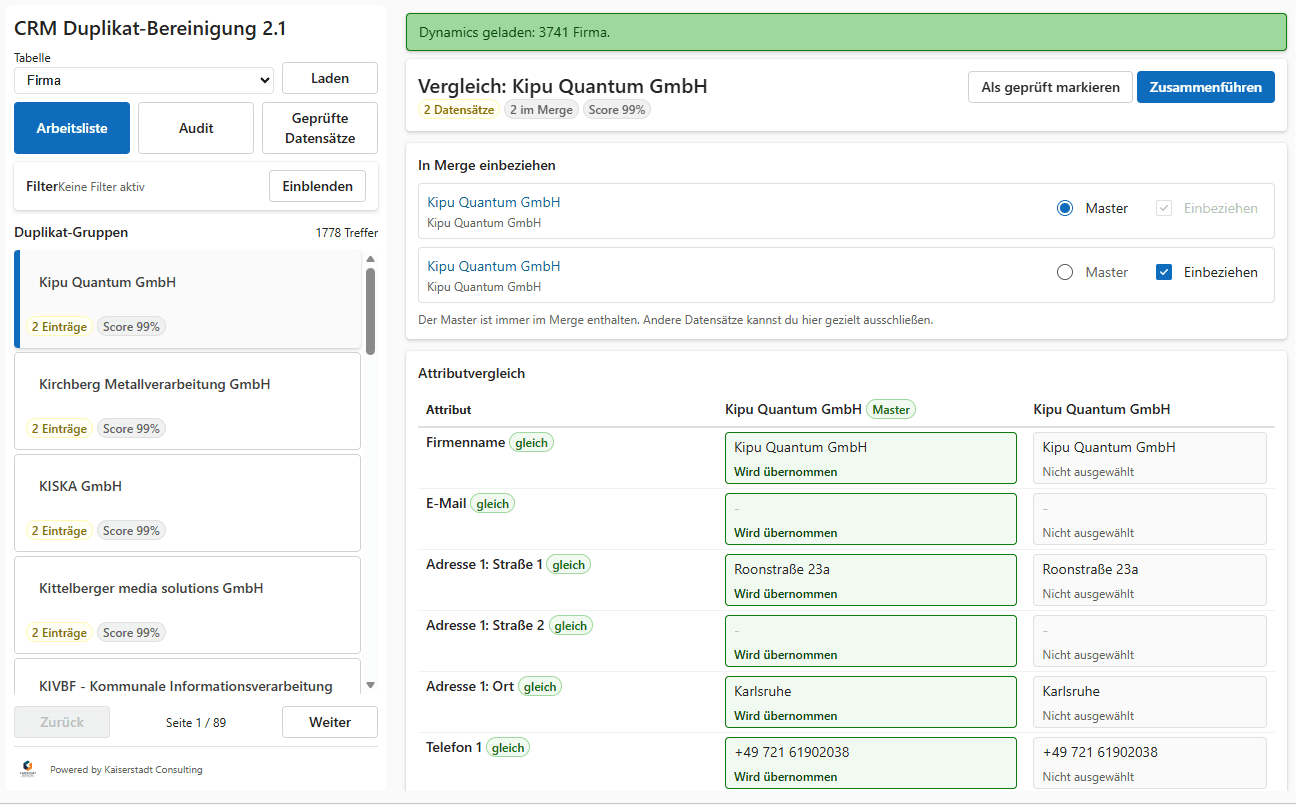The width and height of the screenshot is (1296, 806).
Task: Switch to the Arbeitsliste tab
Action: pos(72,128)
